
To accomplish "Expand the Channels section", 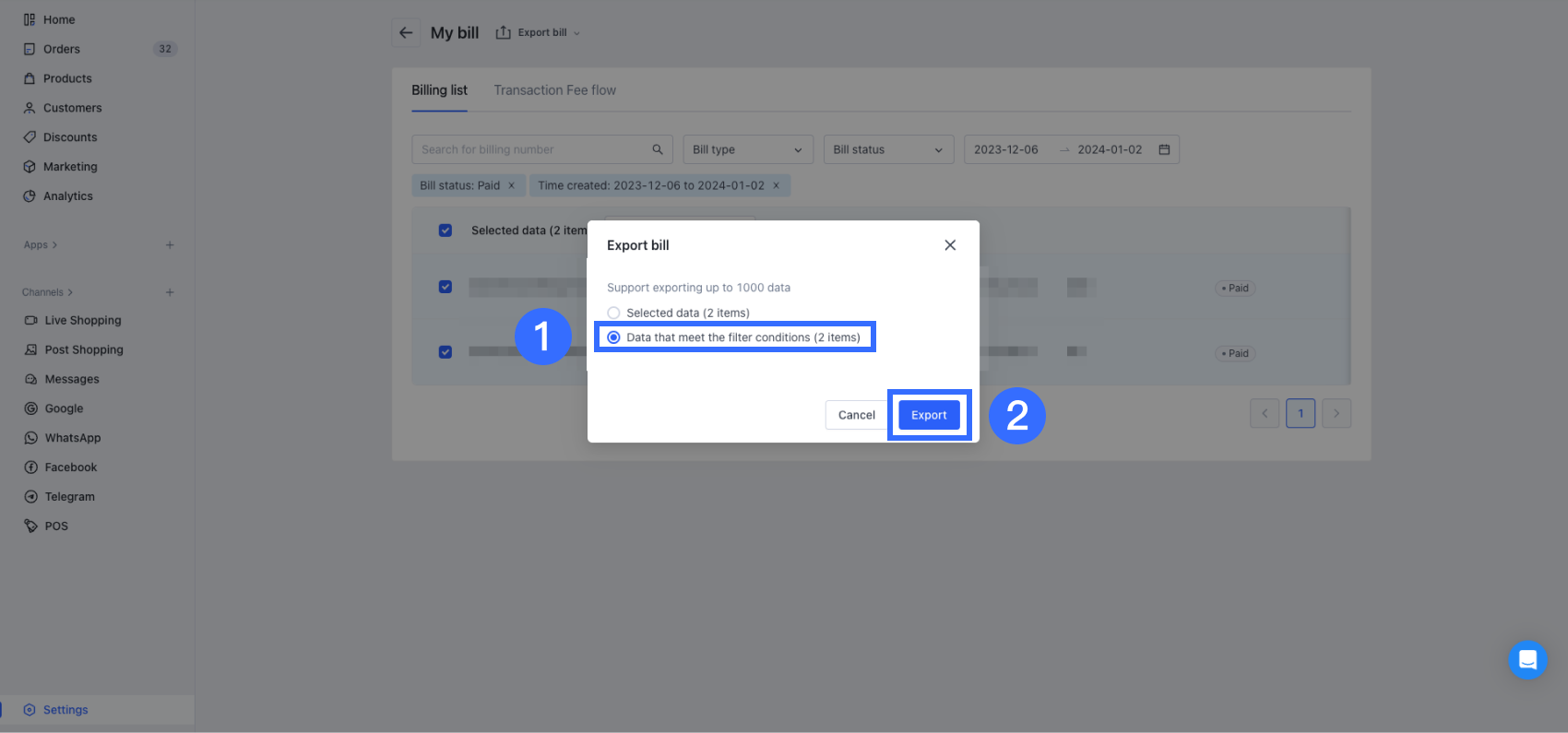I will pos(48,292).
